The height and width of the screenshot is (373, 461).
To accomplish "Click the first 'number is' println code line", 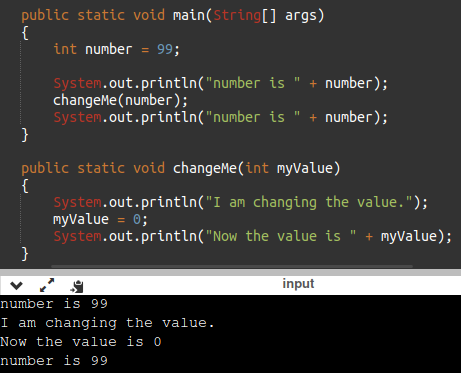I will coord(221,83).
